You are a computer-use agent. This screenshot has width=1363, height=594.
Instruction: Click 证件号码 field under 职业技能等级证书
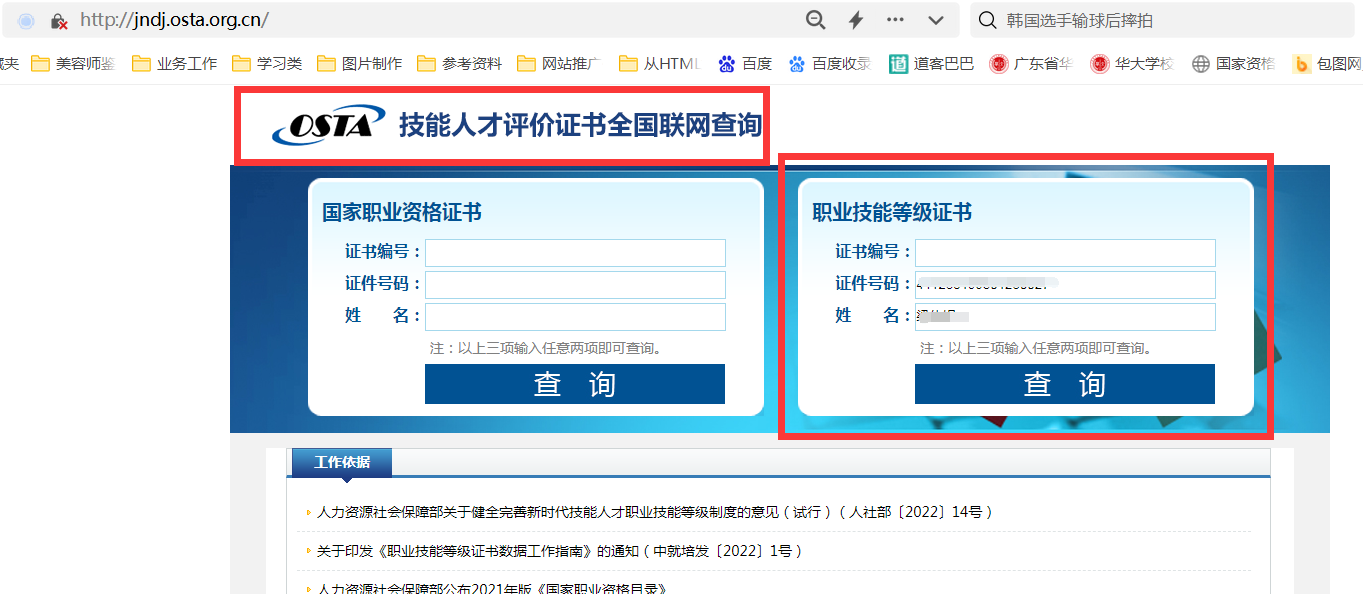coord(1065,285)
